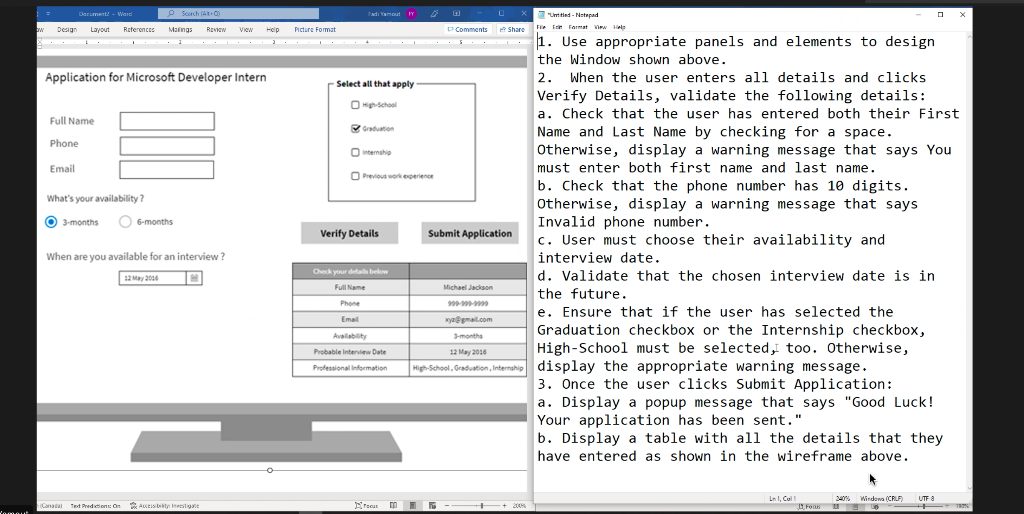Open the Review tab in Word
The image size is (1024, 514).
(216, 29)
